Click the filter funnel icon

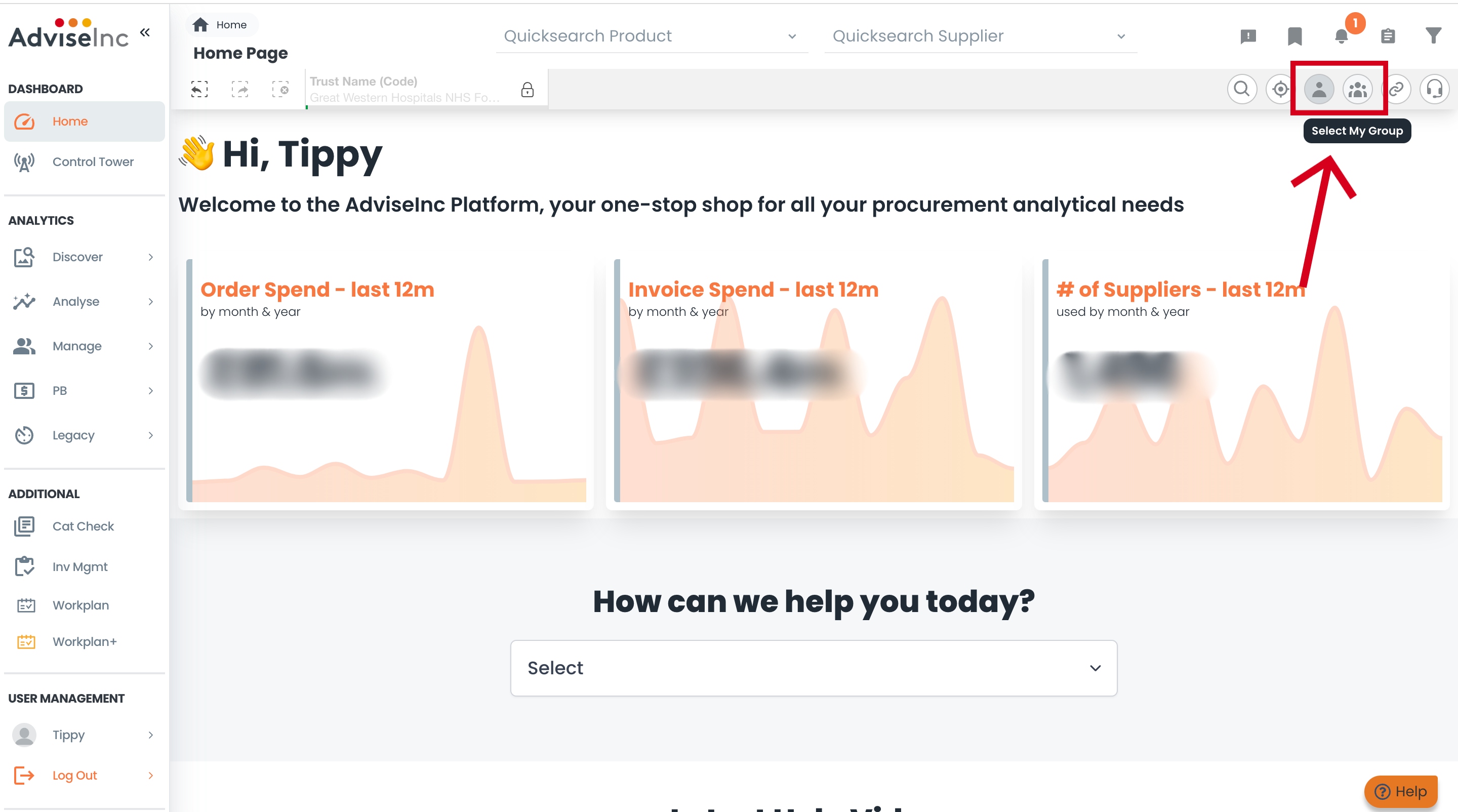tap(1433, 35)
